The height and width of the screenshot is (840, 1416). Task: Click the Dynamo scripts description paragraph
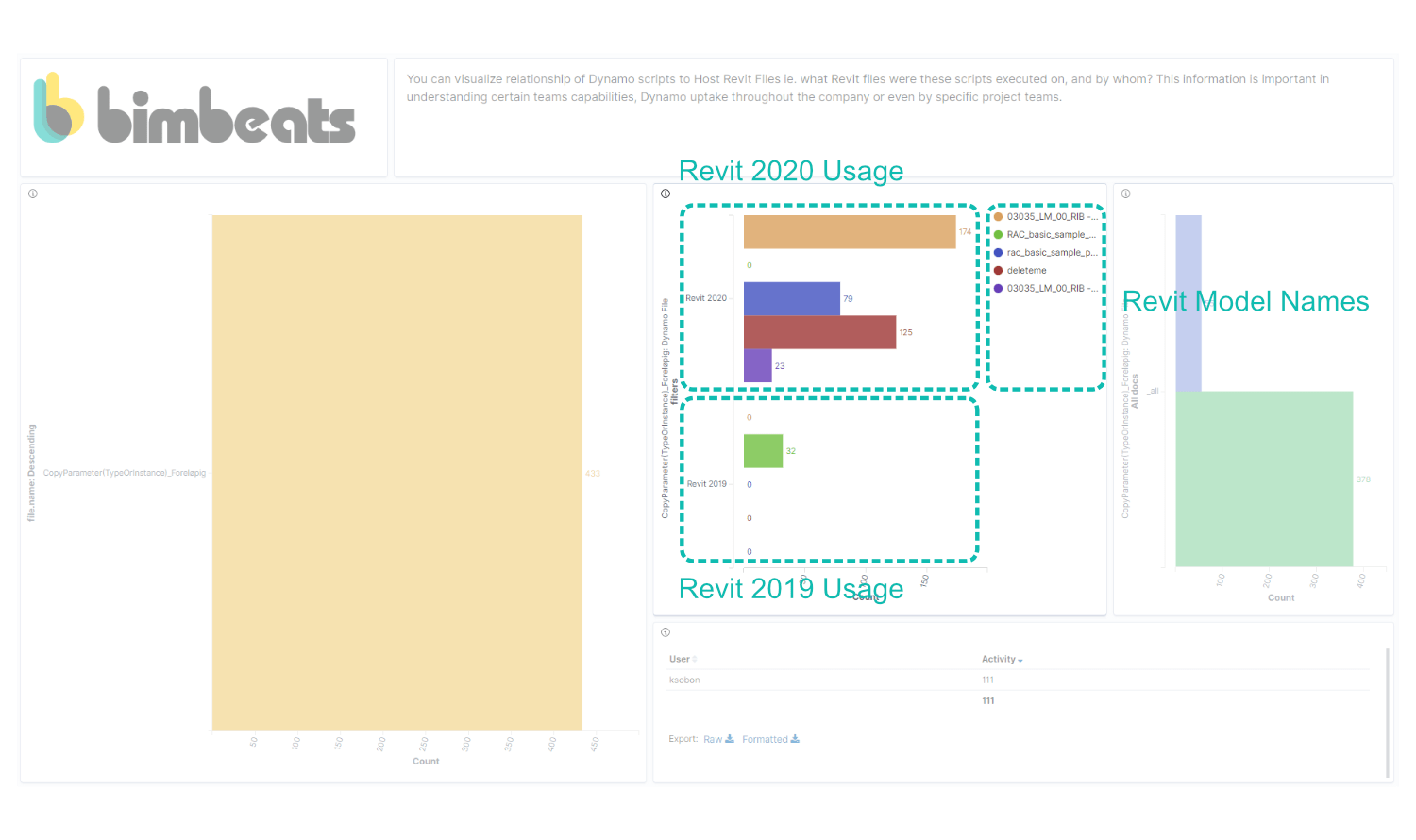868,88
